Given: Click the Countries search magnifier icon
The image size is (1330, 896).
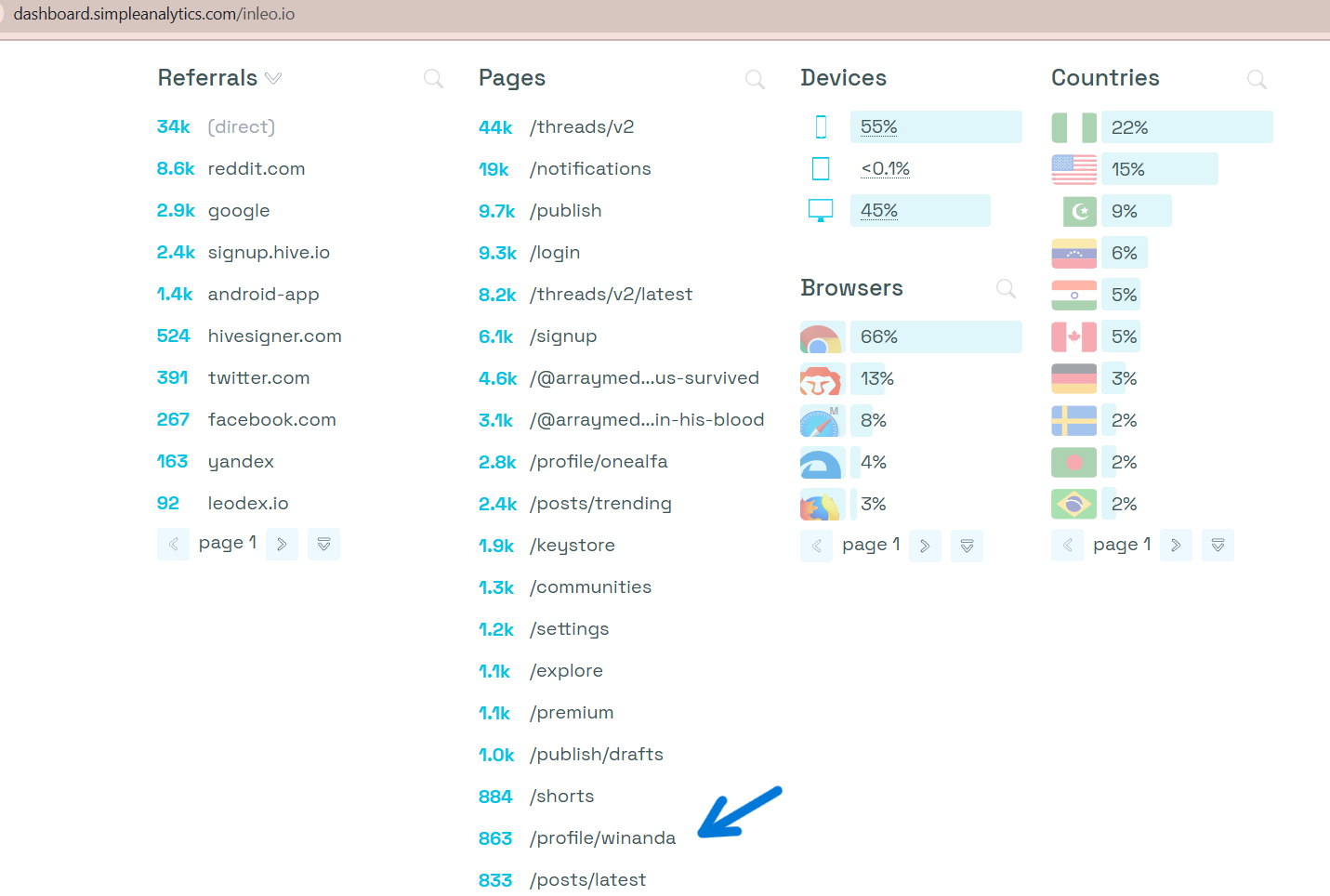Looking at the screenshot, I should (x=1257, y=80).
